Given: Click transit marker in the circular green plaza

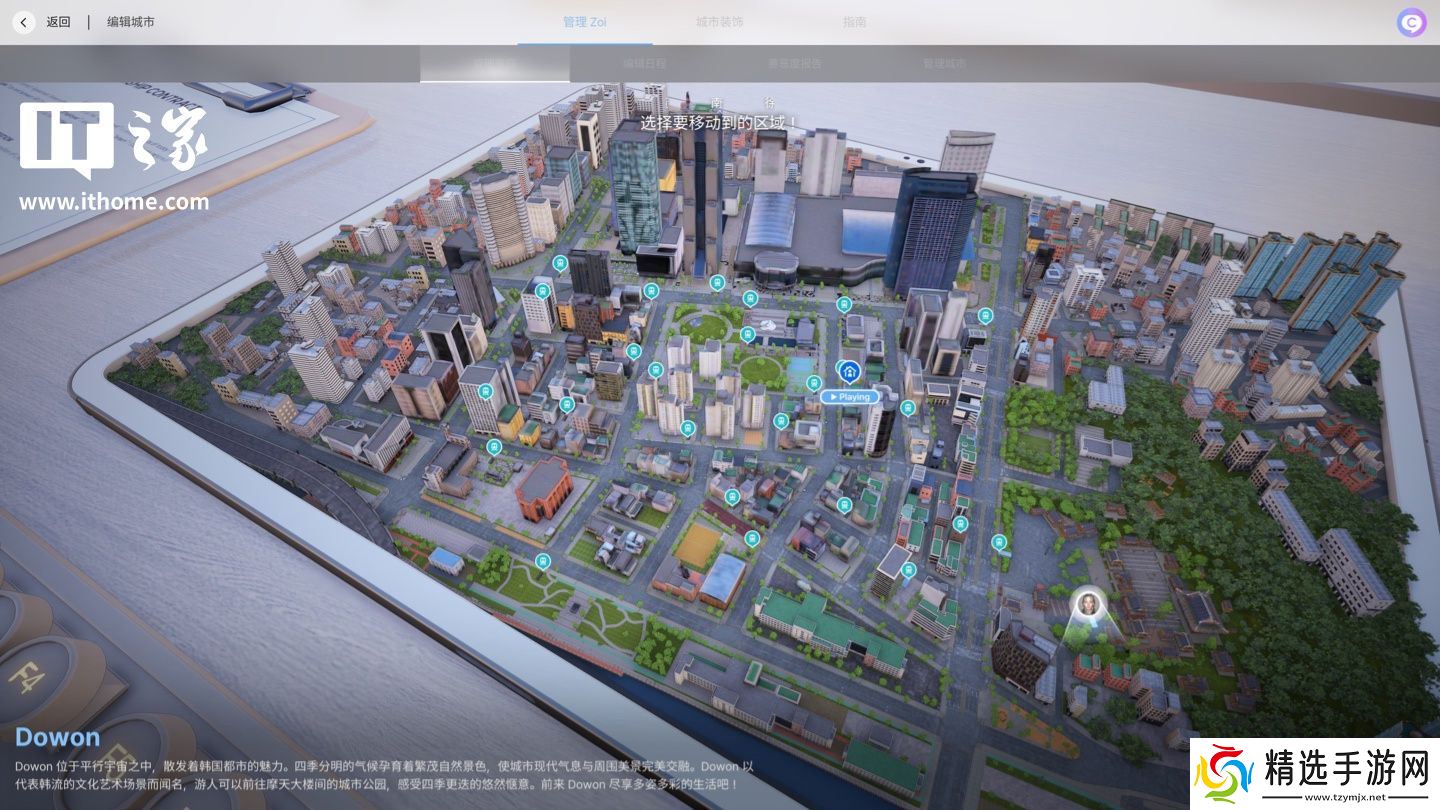Looking at the screenshot, I should coord(747,334).
